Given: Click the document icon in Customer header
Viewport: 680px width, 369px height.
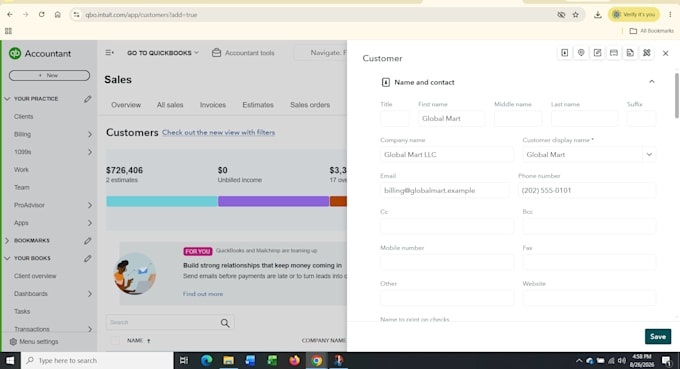Looking at the screenshot, I should 630,53.
